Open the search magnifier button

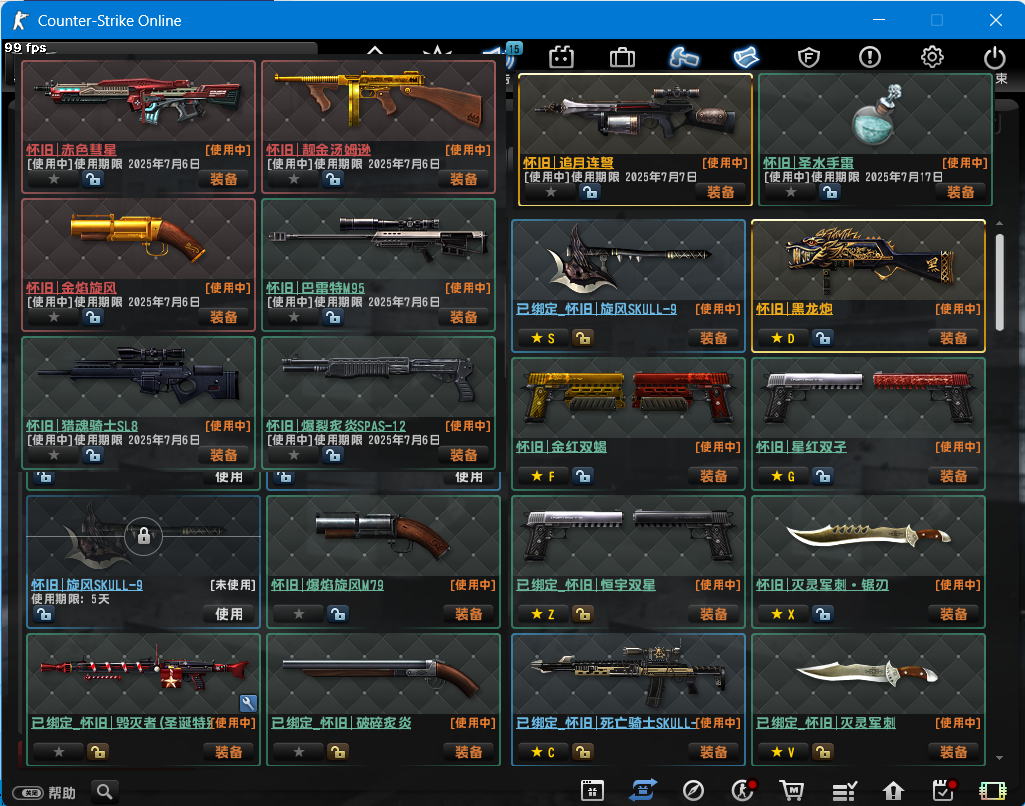pos(105,792)
